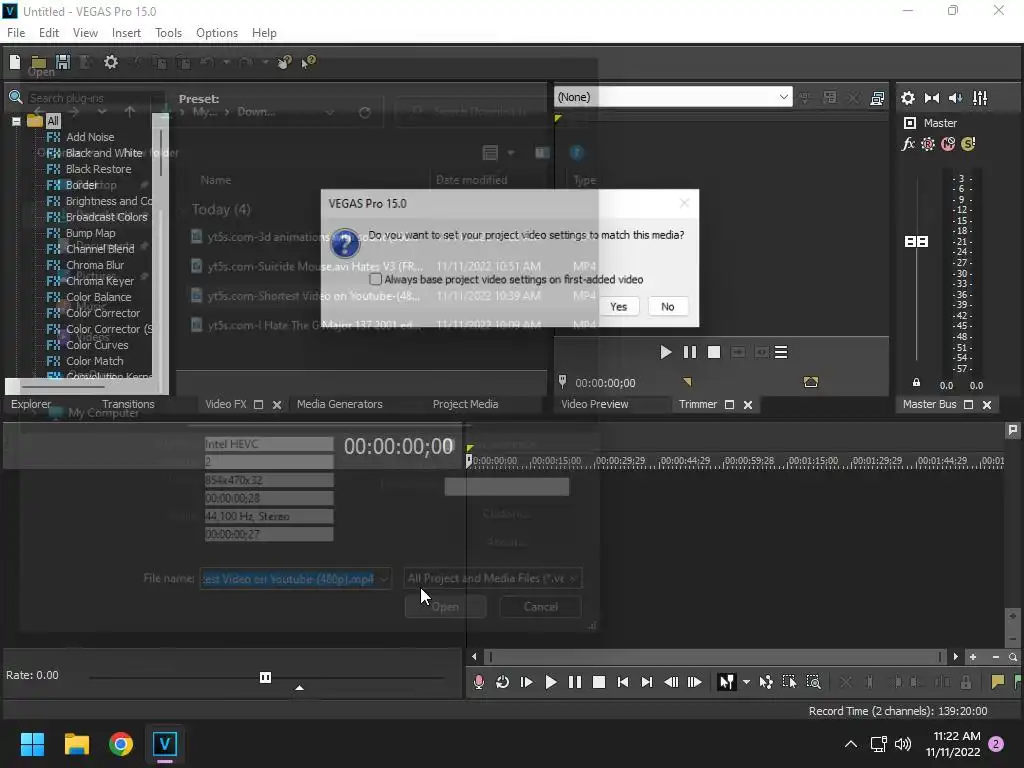Select Chroma Keyer effect in the list
The width and height of the screenshot is (1024, 768).
click(99, 281)
